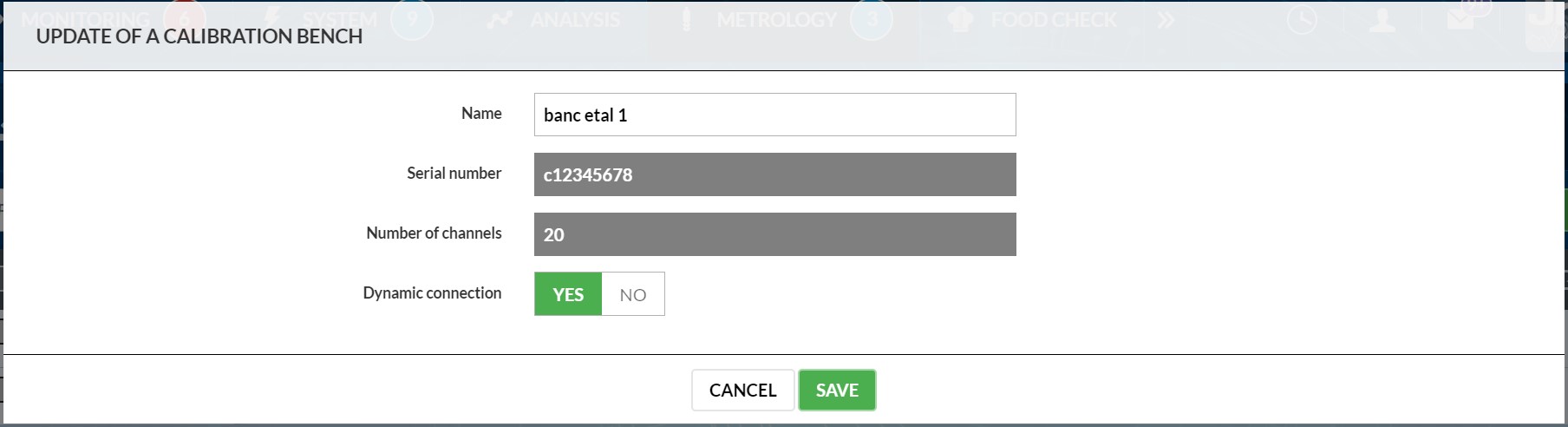Screen dimensions: 1568x427
Task: Click the System count badge showing 9
Action: tap(412, 19)
